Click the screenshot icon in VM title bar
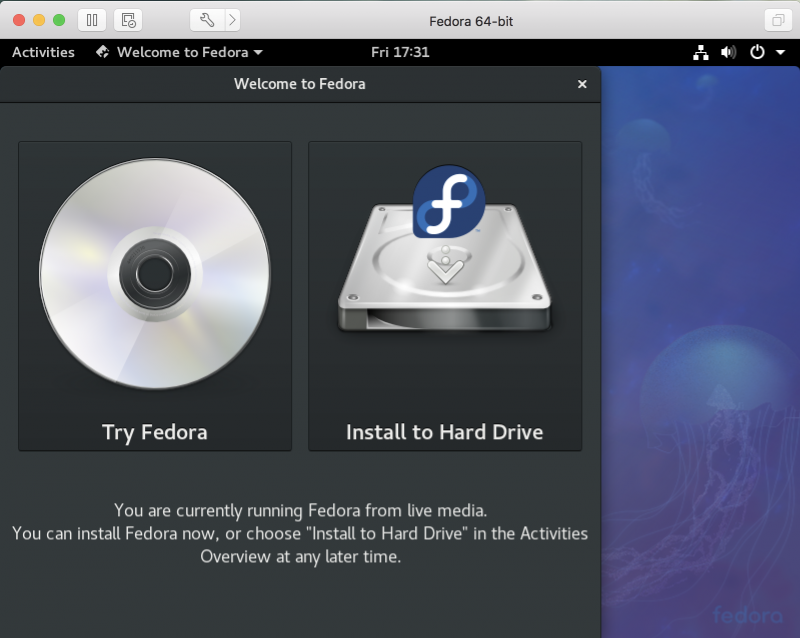 coord(126,19)
